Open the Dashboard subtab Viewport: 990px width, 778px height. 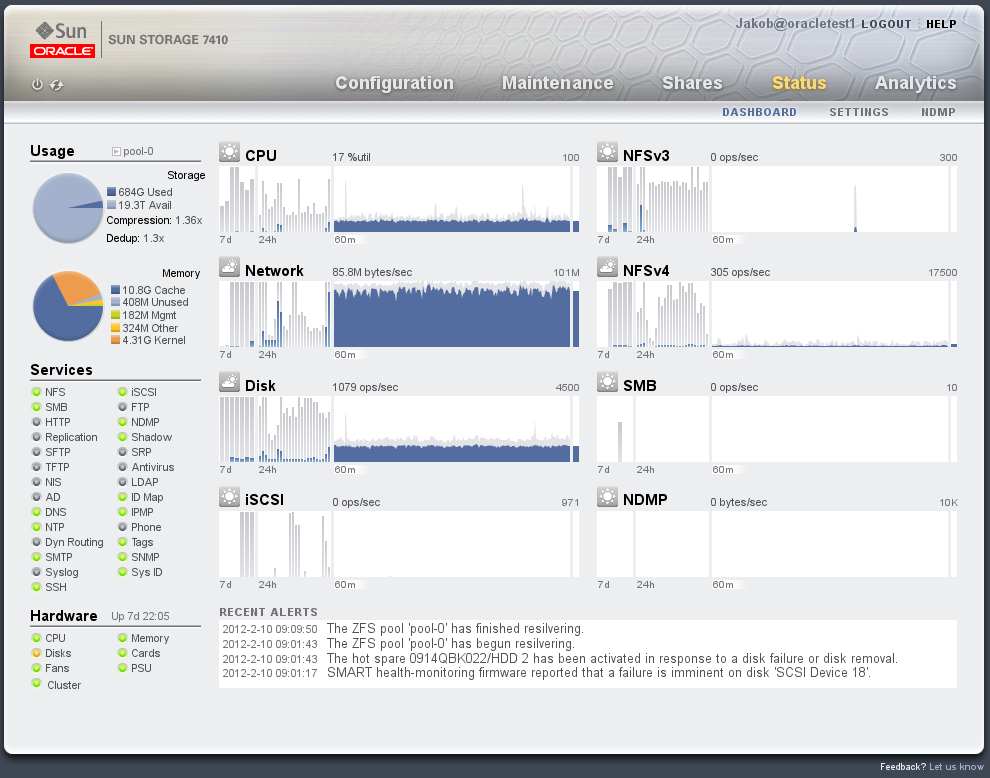(x=760, y=112)
